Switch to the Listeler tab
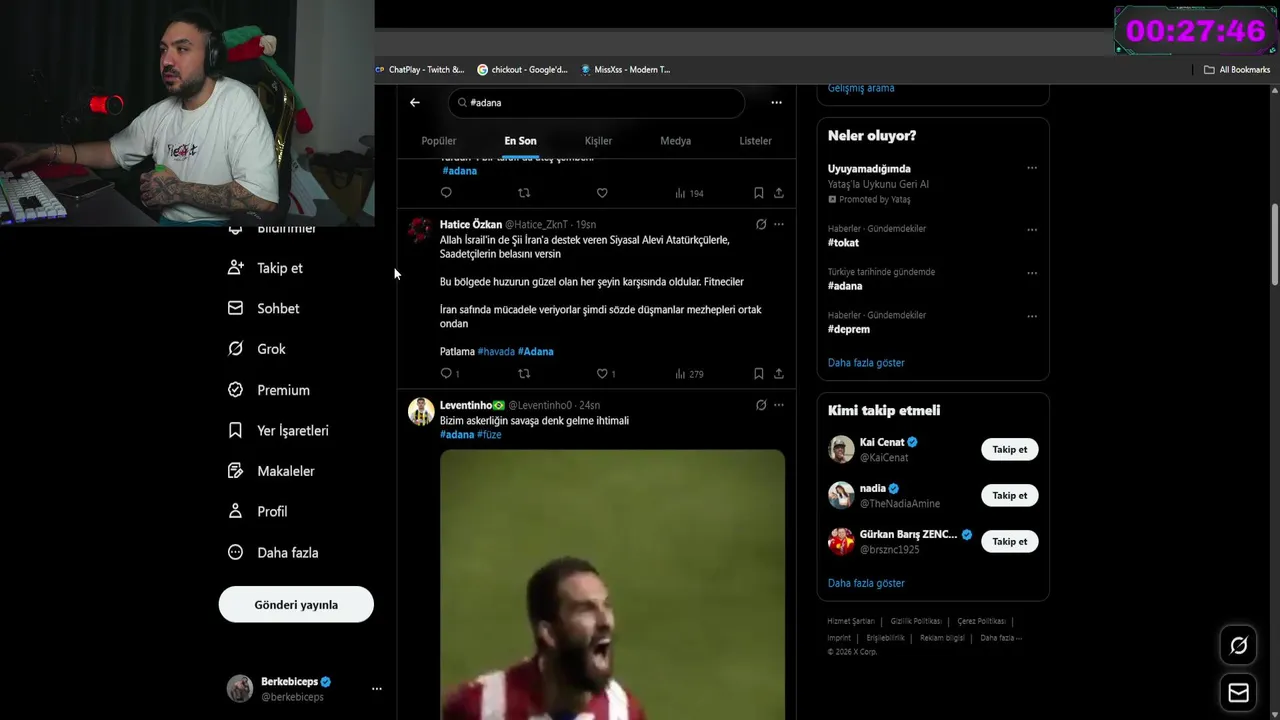1280x720 pixels. [755, 141]
